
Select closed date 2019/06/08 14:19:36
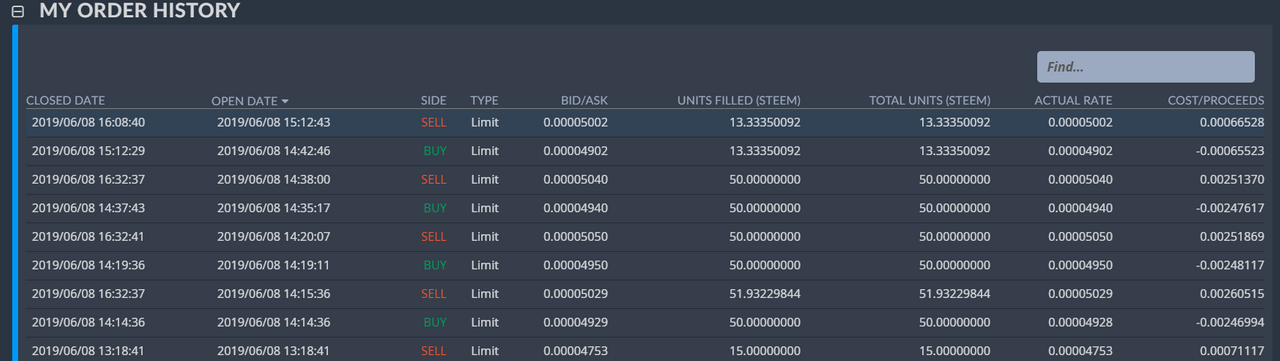coord(89,266)
